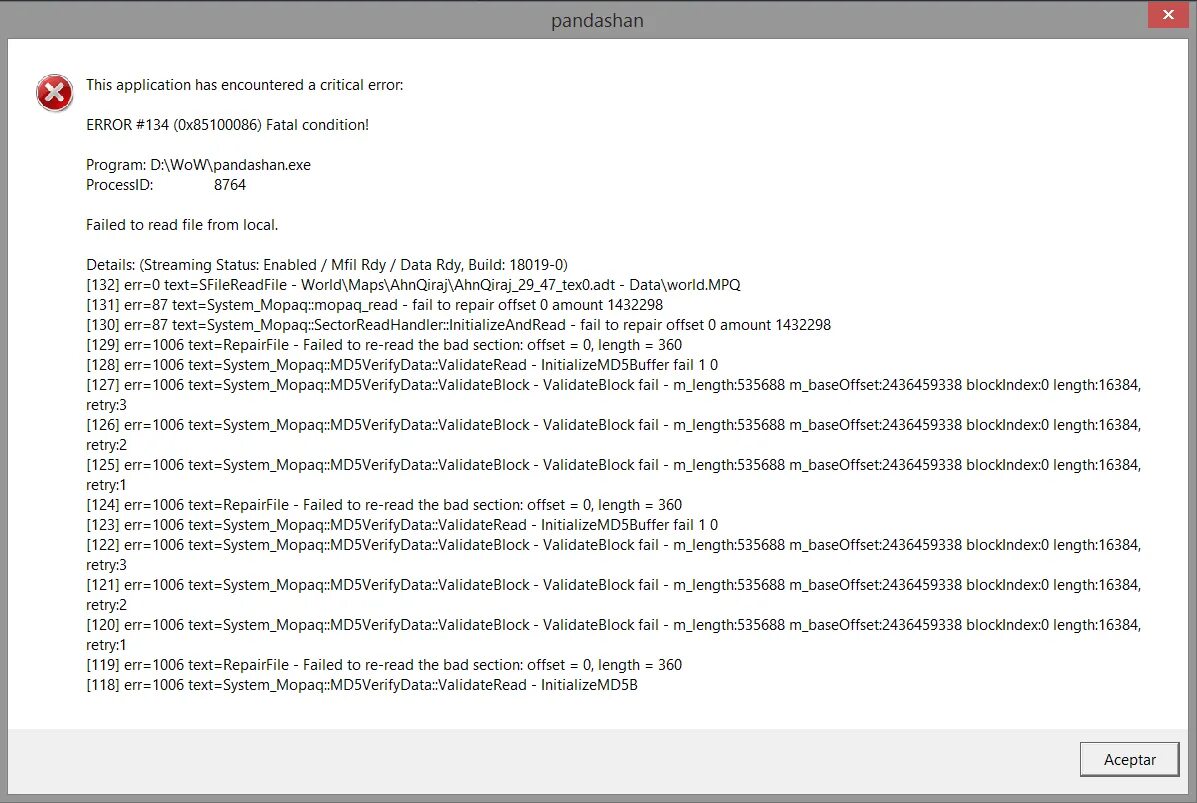Image resolution: width=1197 pixels, height=803 pixels.
Task: Click log line [129] RepairFile
Action: click(x=384, y=345)
